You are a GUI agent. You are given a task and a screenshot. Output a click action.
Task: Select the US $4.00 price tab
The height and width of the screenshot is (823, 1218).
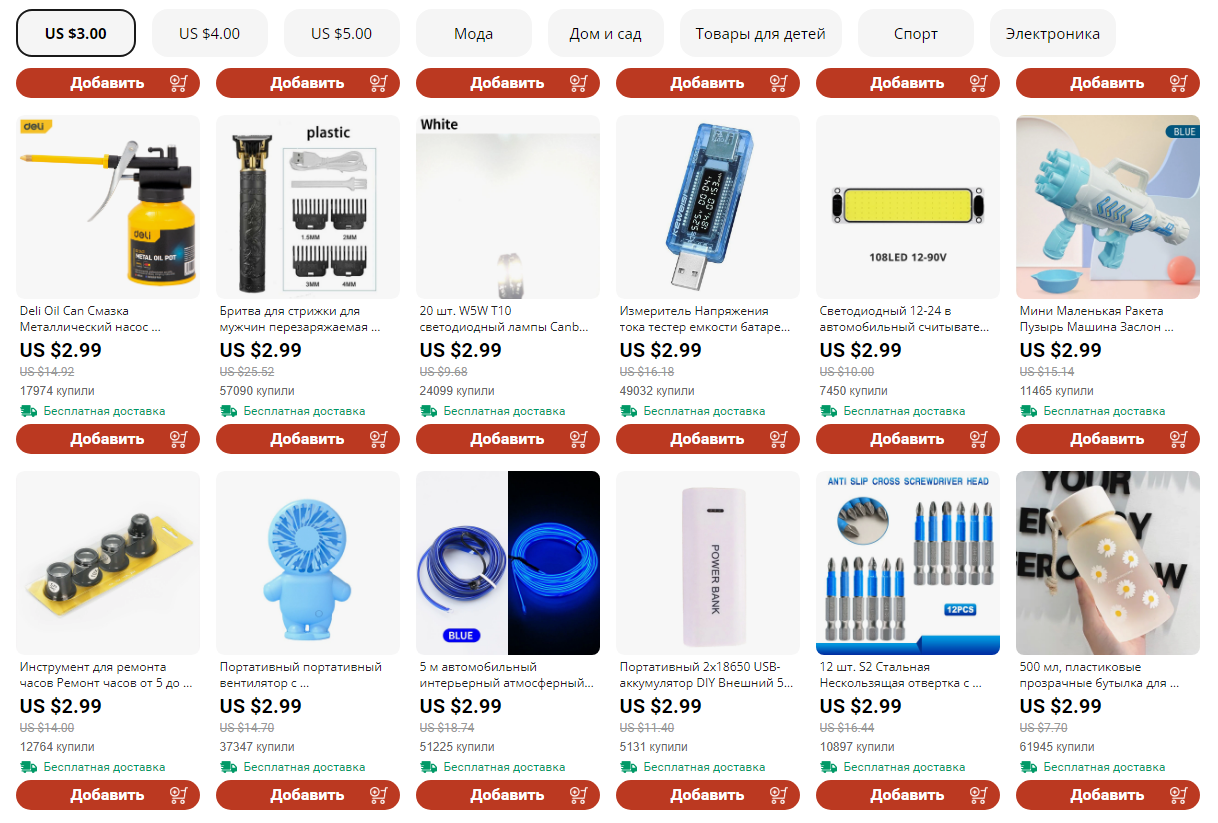(x=210, y=33)
